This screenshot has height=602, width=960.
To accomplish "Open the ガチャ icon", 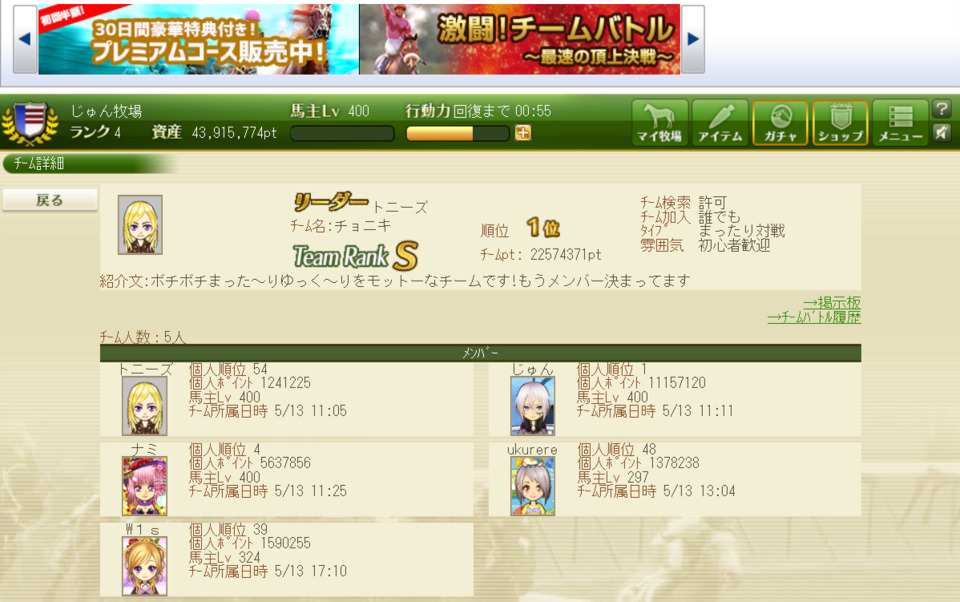I will tap(780, 122).
